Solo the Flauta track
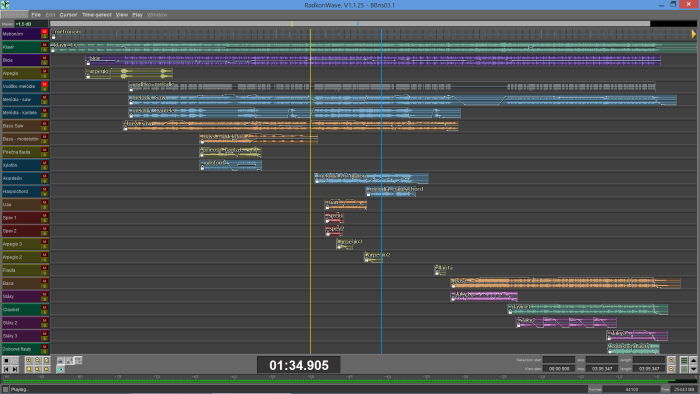This screenshot has width=700, height=394. click(x=44, y=272)
